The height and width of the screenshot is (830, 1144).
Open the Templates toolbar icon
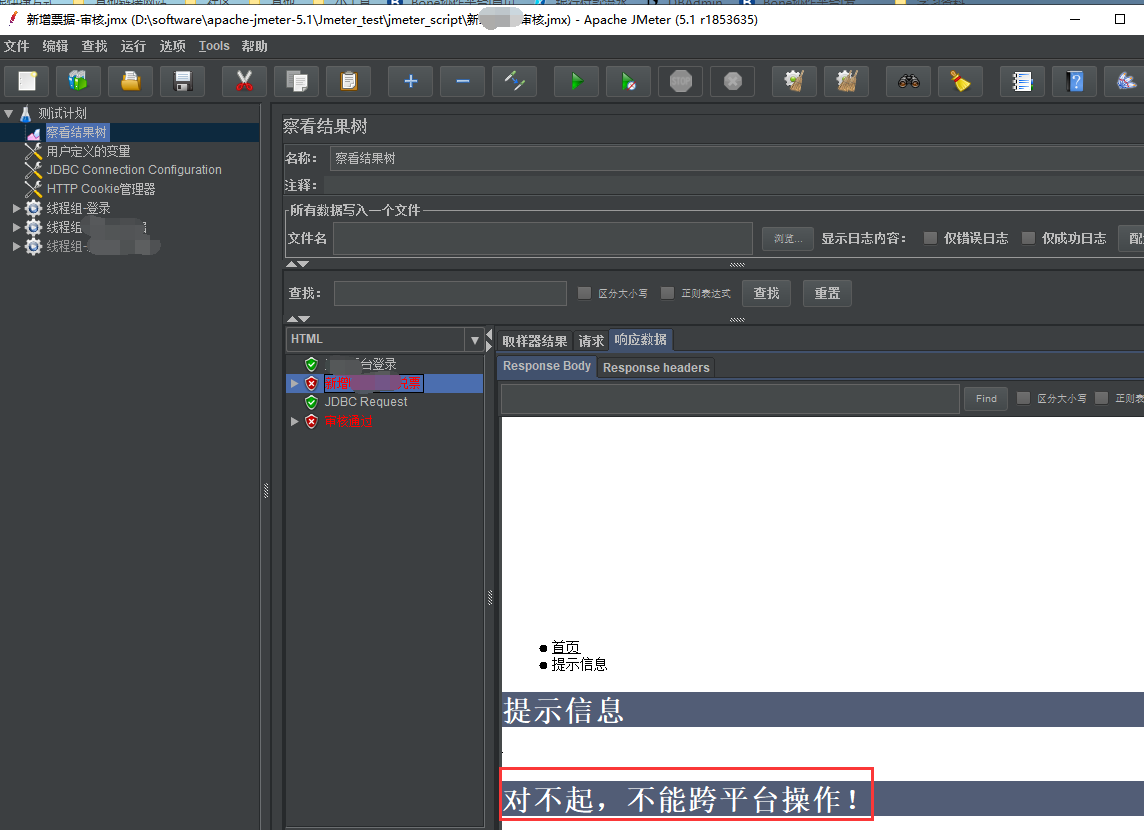[78, 81]
